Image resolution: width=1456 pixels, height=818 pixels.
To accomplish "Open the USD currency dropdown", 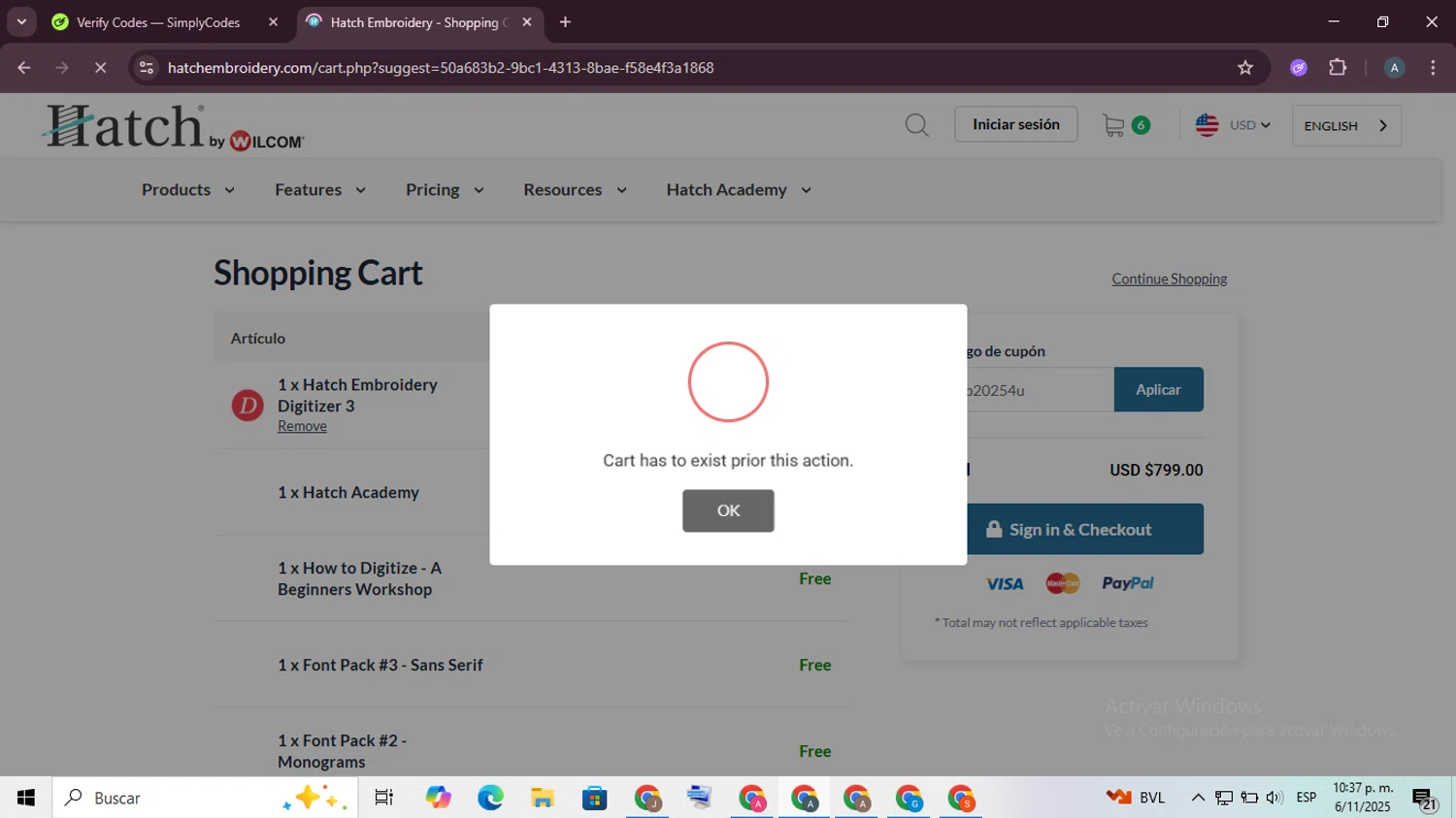I will (x=1233, y=125).
